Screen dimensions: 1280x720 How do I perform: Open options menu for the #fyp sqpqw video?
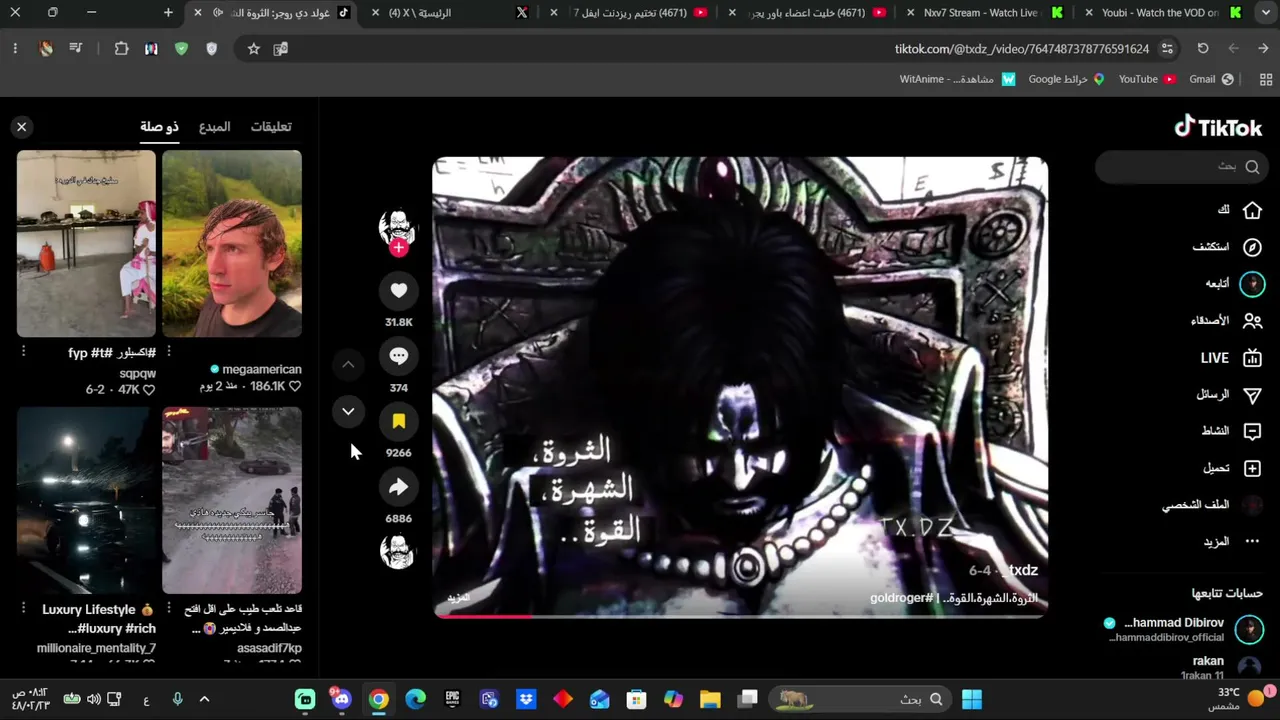pyautogui.click(x=23, y=352)
